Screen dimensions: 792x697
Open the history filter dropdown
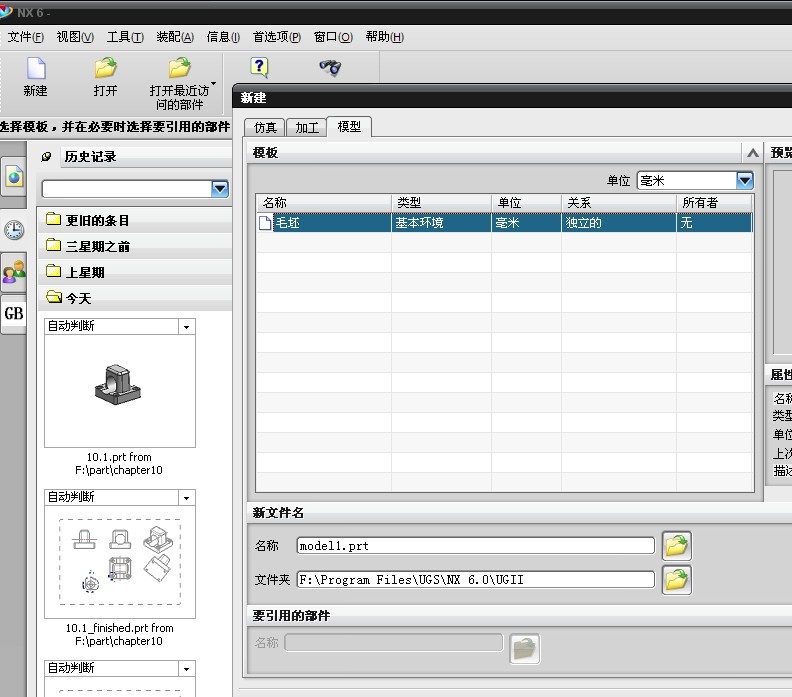pyautogui.click(x=220, y=189)
